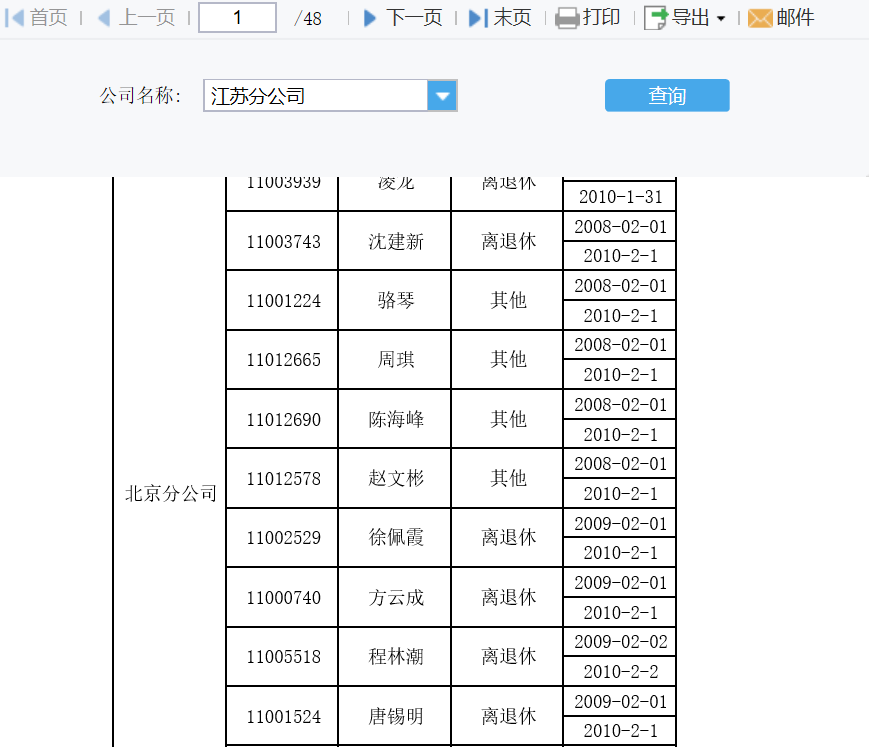The height and width of the screenshot is (747, 869).
Task: Click the blue 查询 button
Action: click(x=667, y=95)
